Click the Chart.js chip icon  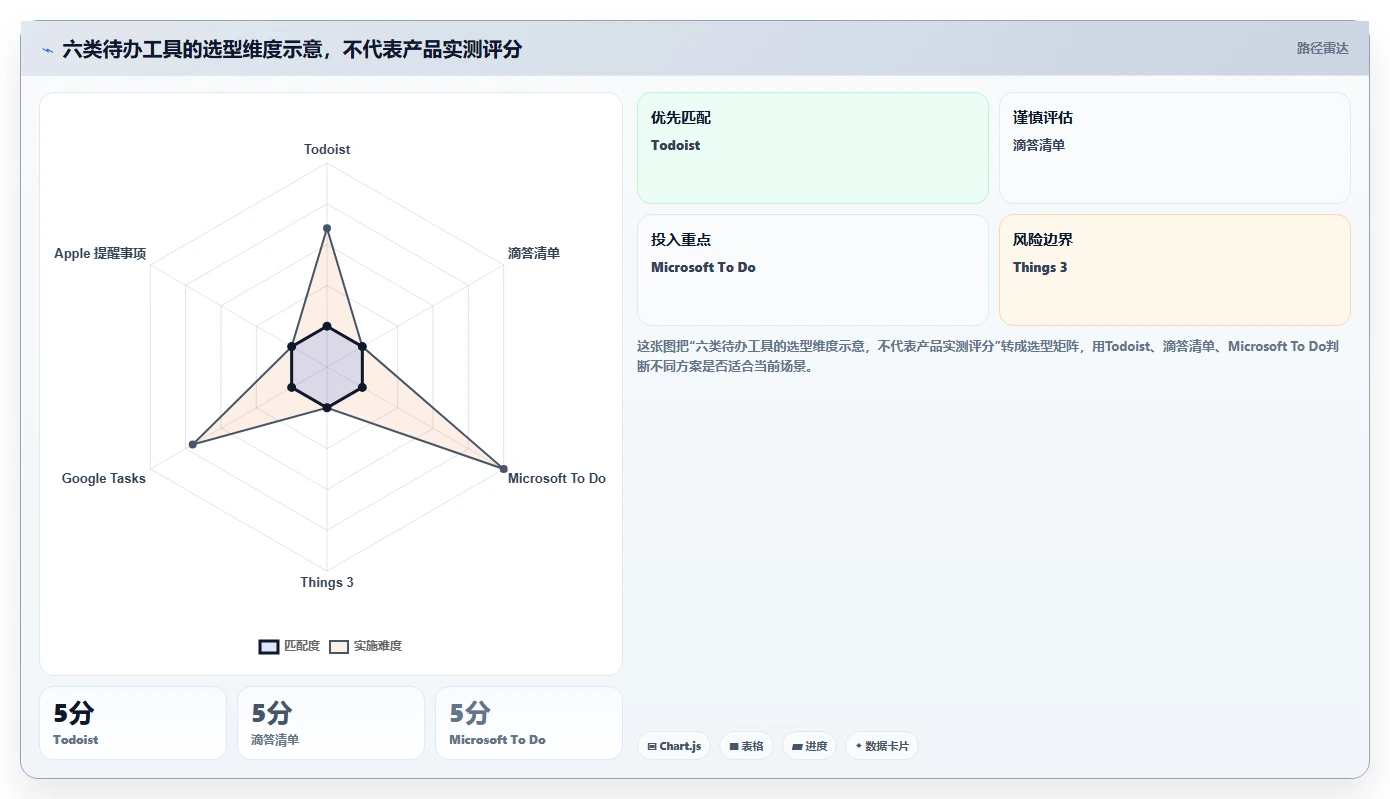click(x=652, y=746)
